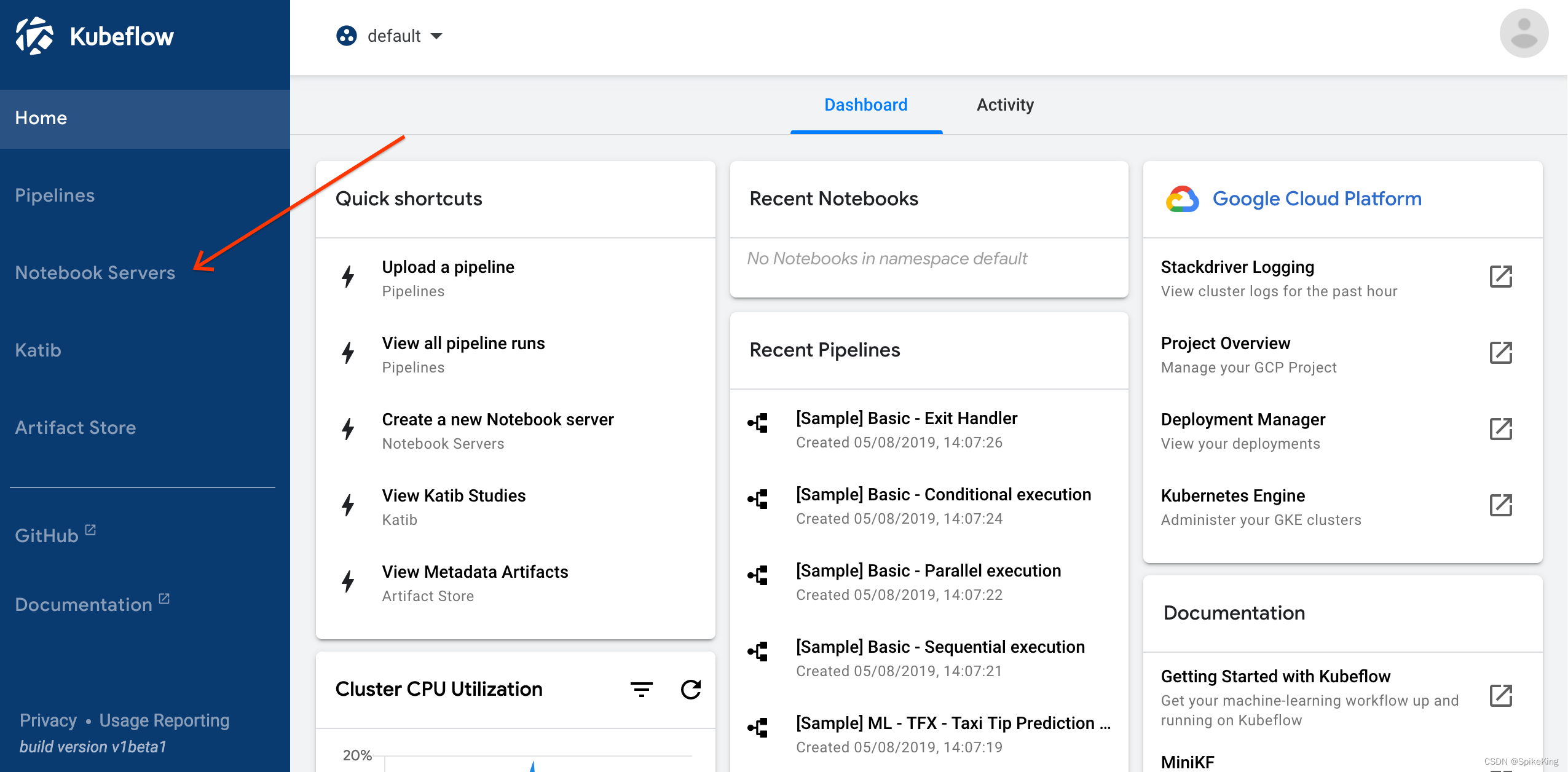
Task: Open Kubernetes Engine external link icon
Action: pyautogui.click(x=1500, y=505)
